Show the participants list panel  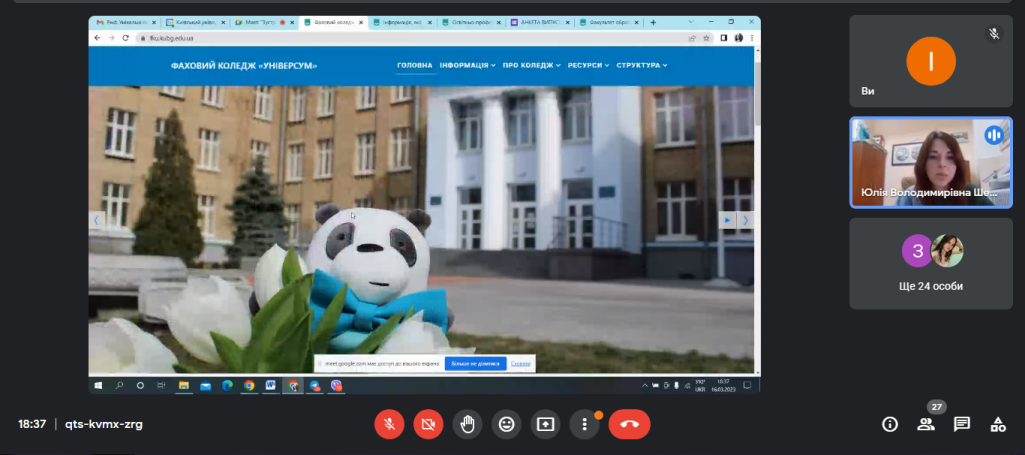(x=926, y=424)
